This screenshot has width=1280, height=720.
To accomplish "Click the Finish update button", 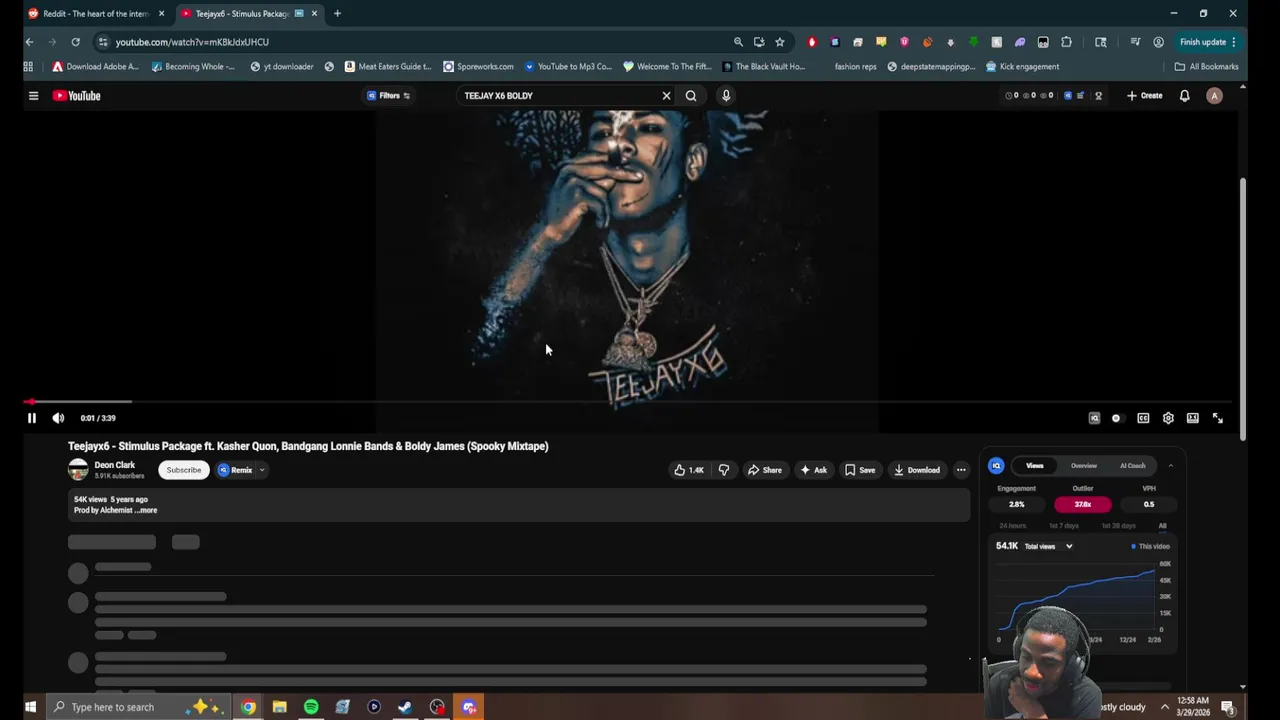I will (x=1208, y=42).
